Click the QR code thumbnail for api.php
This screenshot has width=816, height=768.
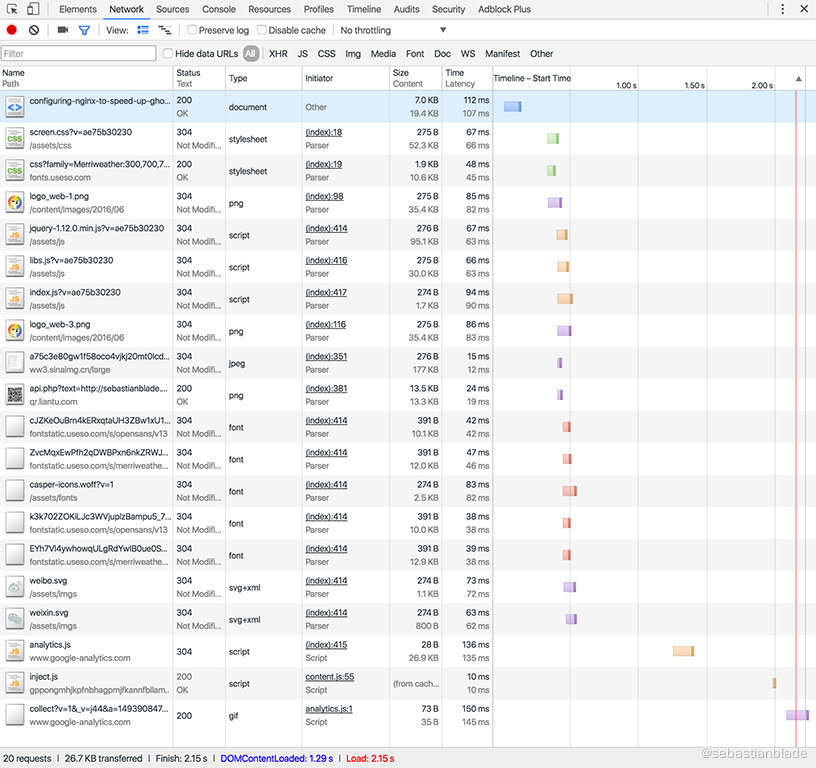pos(15,395)
